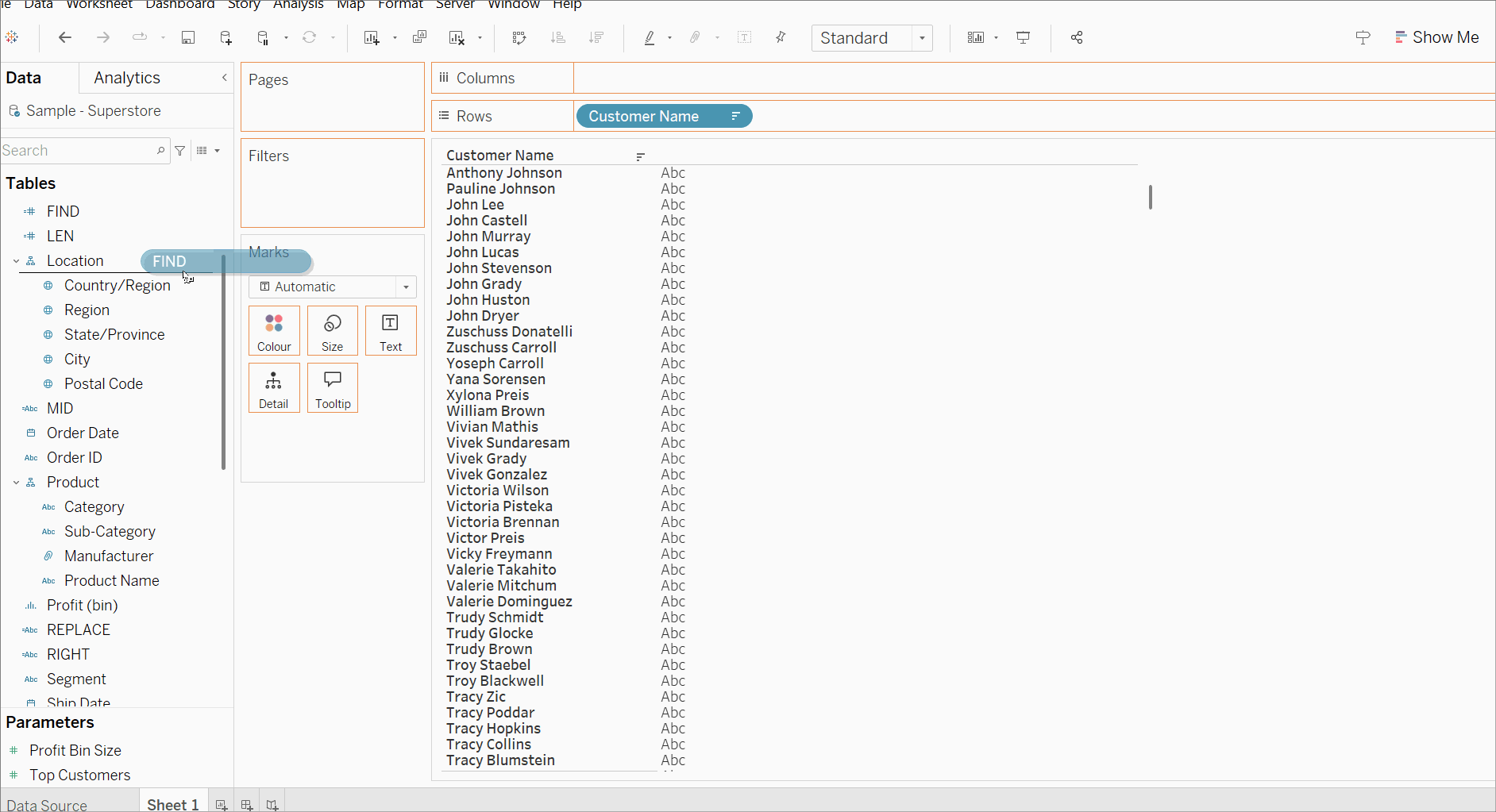Toggle sort on Customer Name header

(640, 156)
